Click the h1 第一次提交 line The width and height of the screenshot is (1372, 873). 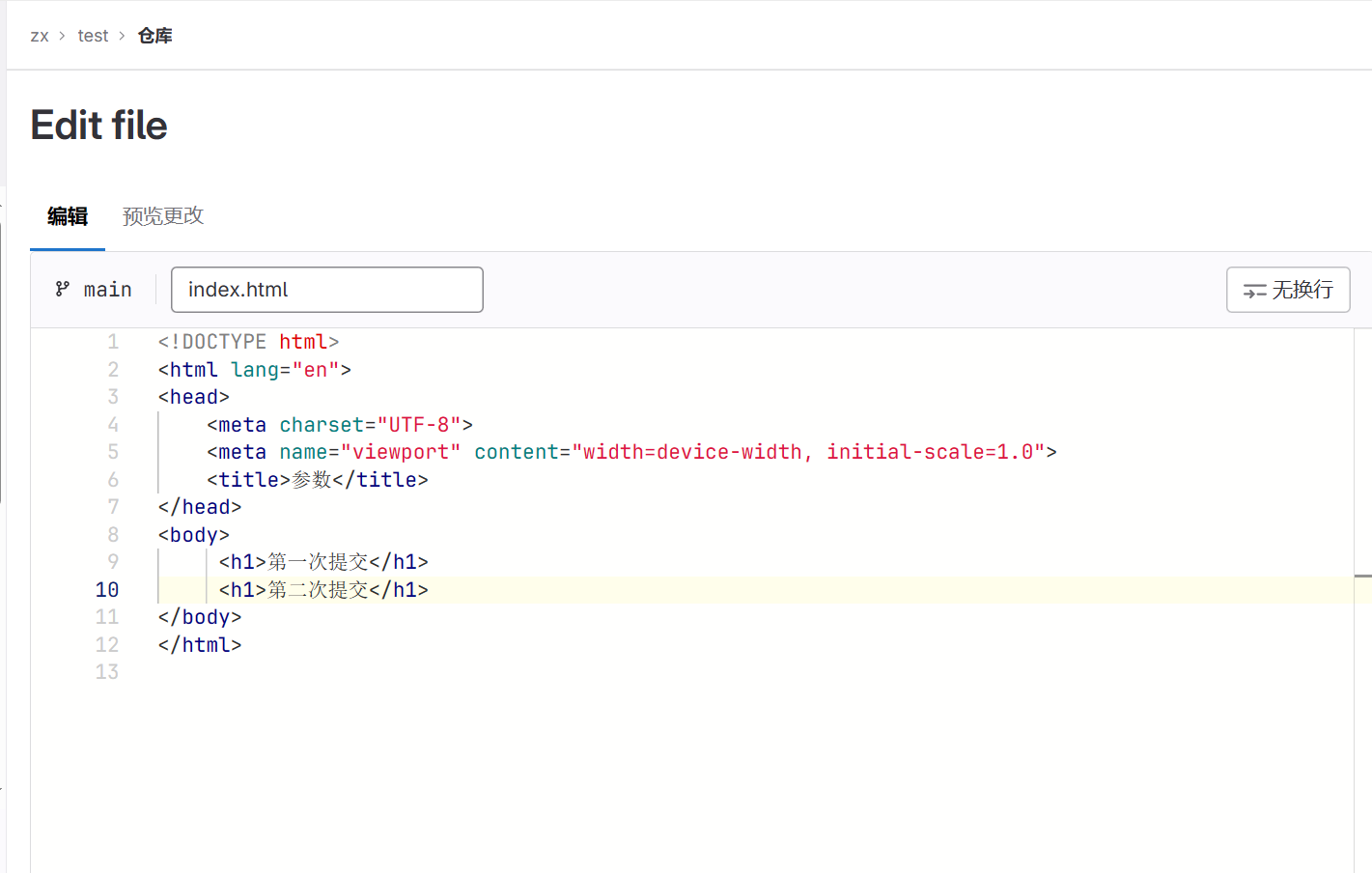(x=323, y=562)
